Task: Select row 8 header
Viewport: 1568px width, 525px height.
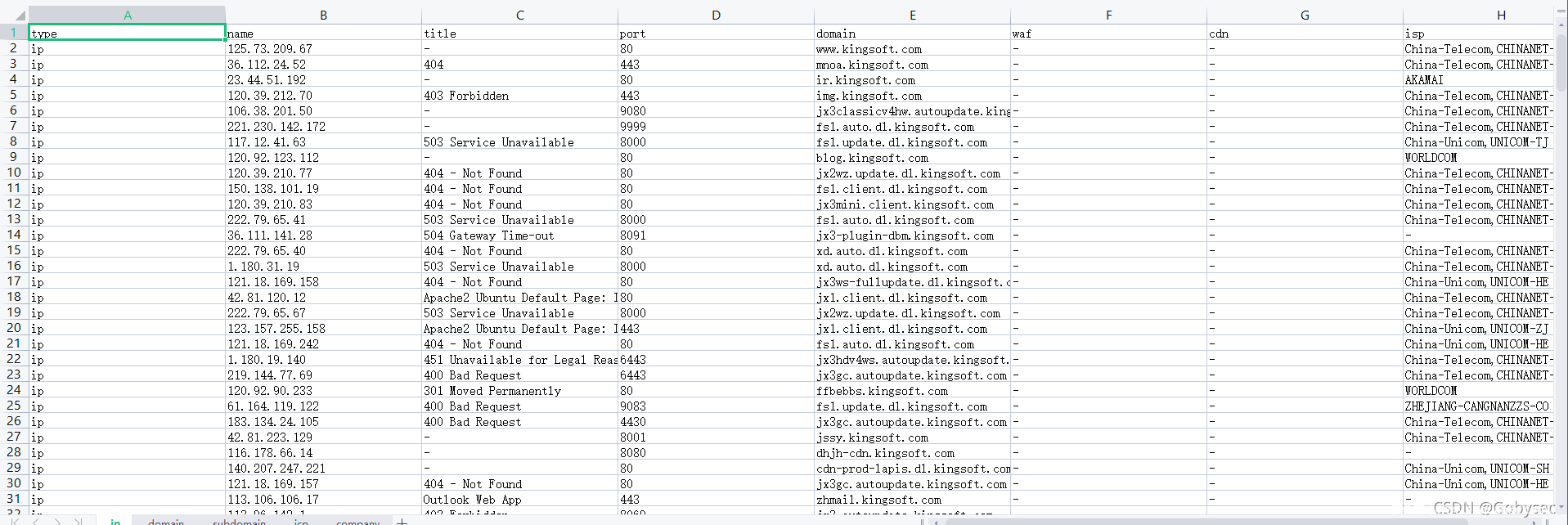Action: 13,141
